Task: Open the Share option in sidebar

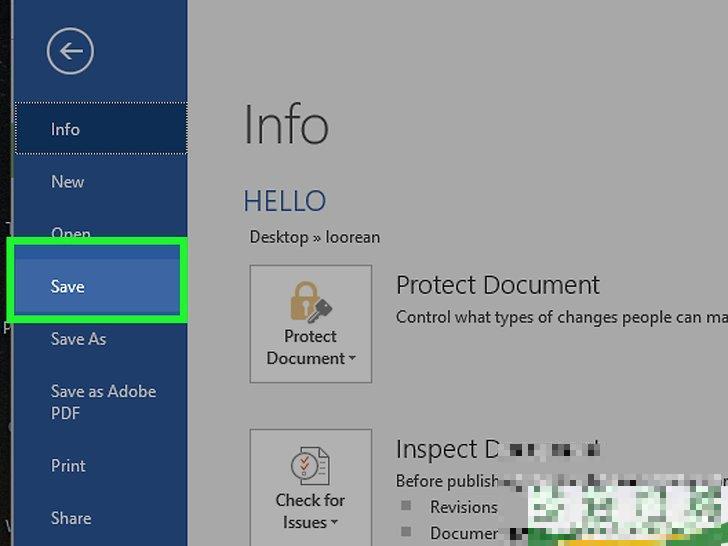Action: [71, 518]
